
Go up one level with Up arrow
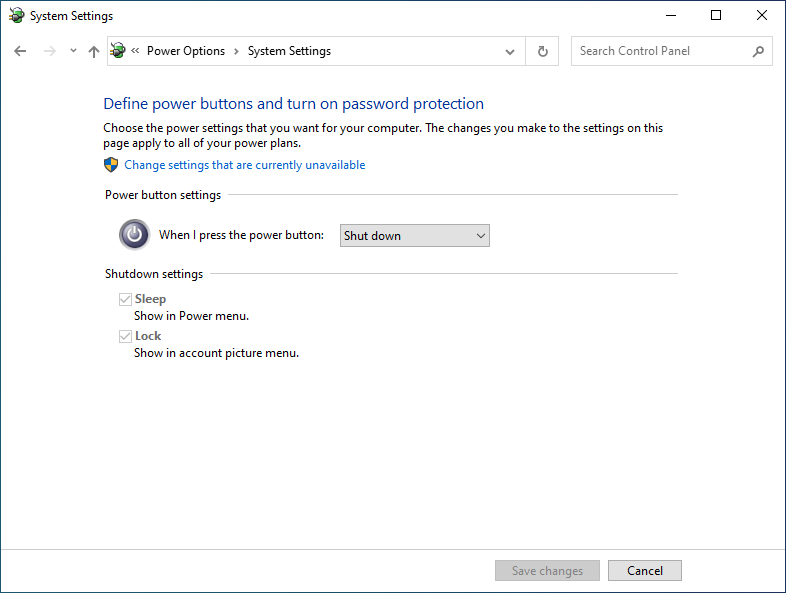point(94,51)
